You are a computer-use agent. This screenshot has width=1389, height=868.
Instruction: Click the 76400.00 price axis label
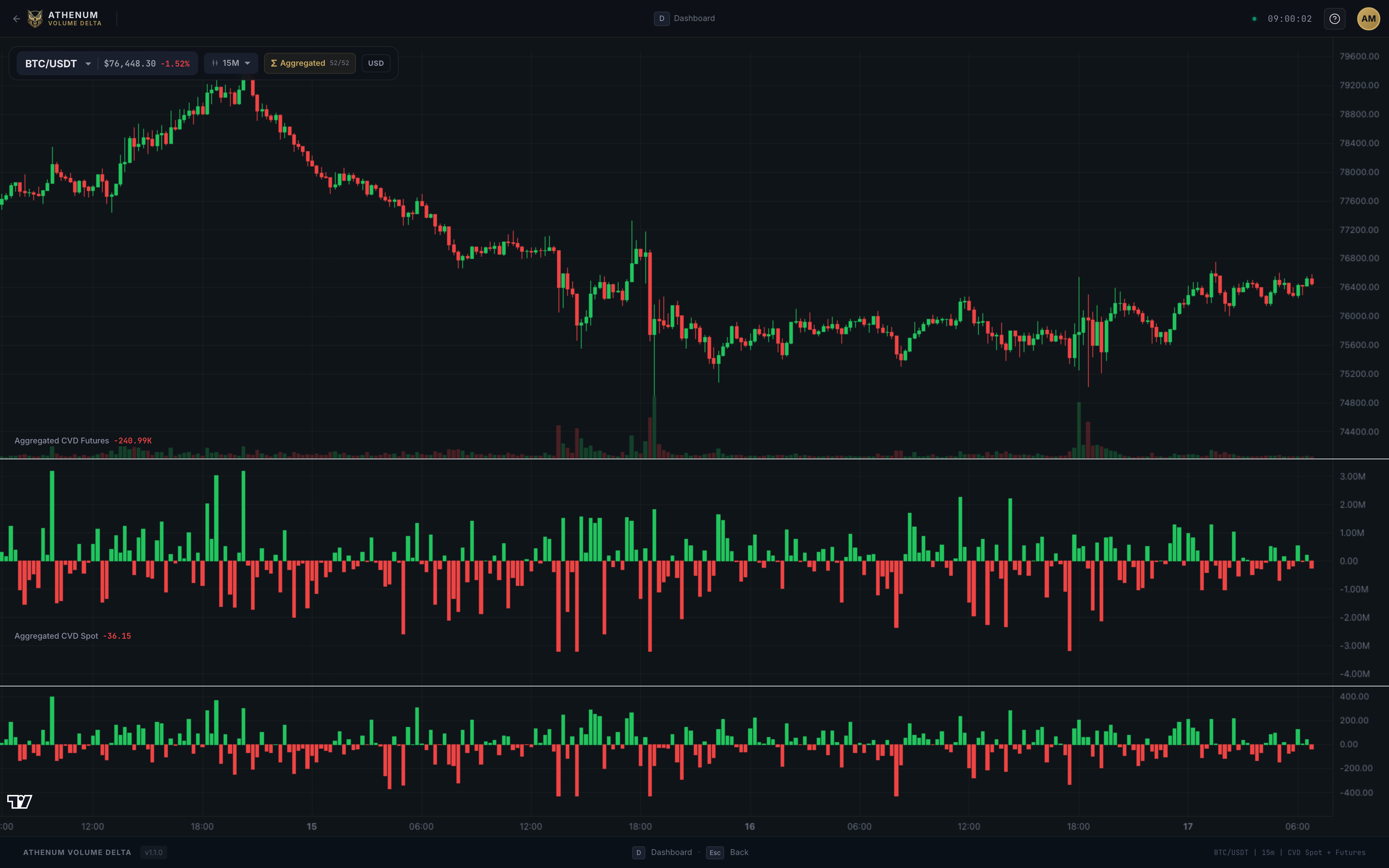tap(1359, 287)
